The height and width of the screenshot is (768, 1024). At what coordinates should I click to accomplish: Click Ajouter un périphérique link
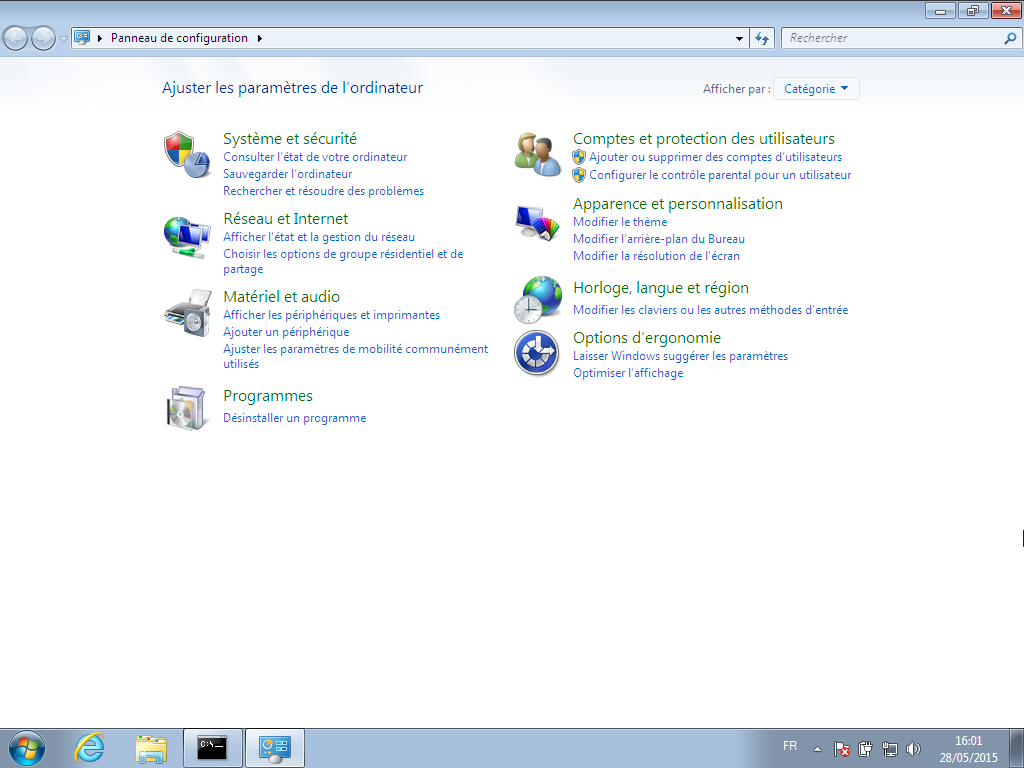pos(286,332)
